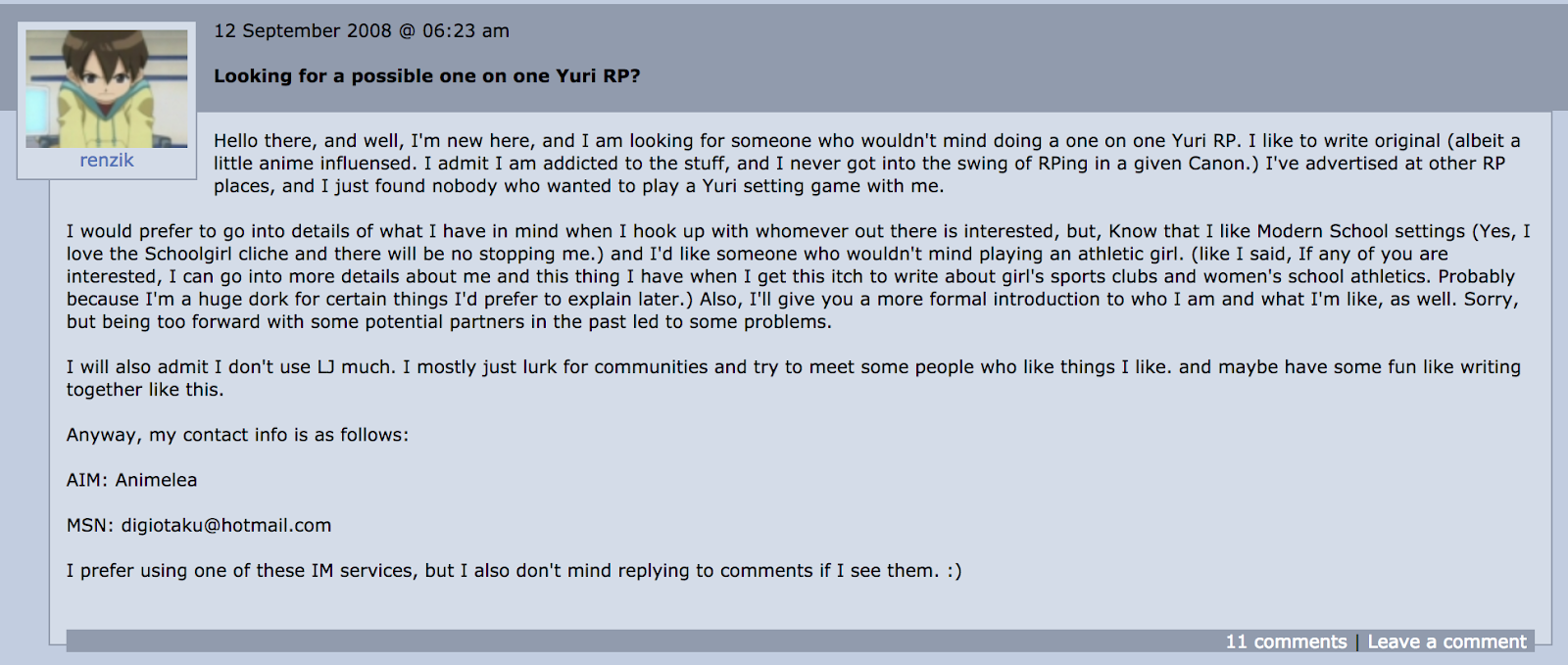Click the 'MSN:' label text

point(90,526)
